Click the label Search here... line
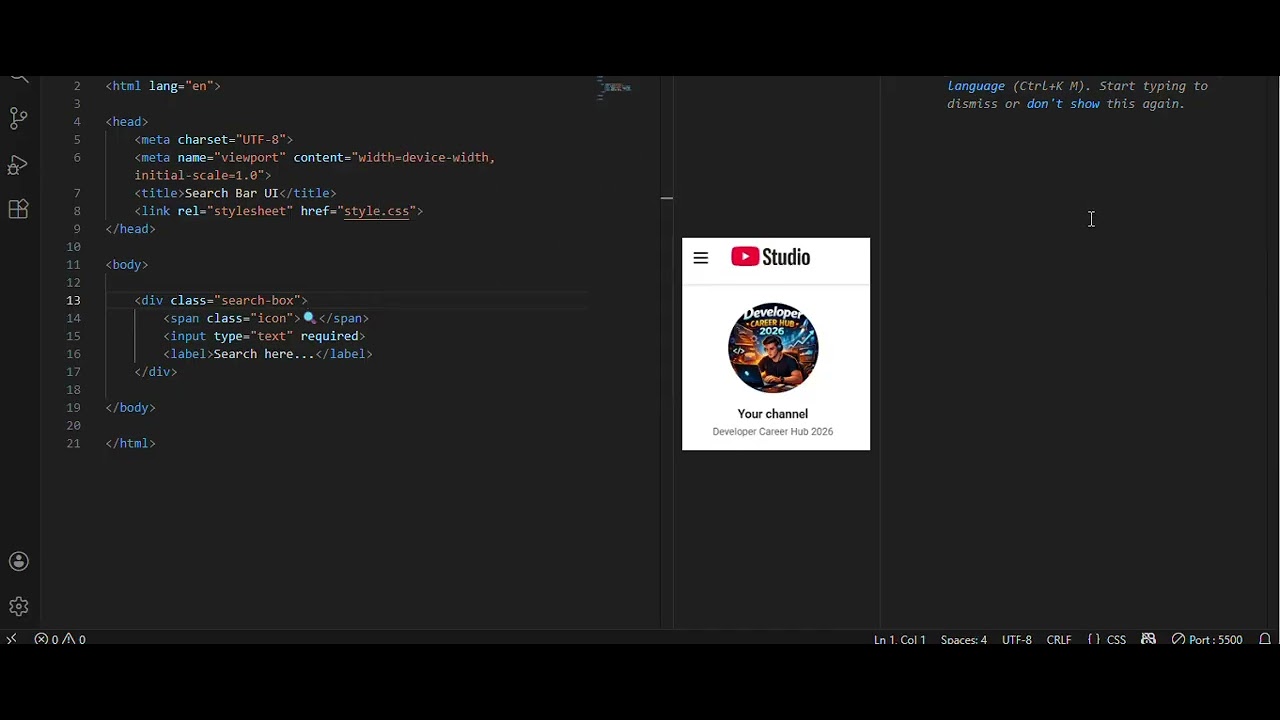The image size is (1280, 720). (x=268, y=354)
